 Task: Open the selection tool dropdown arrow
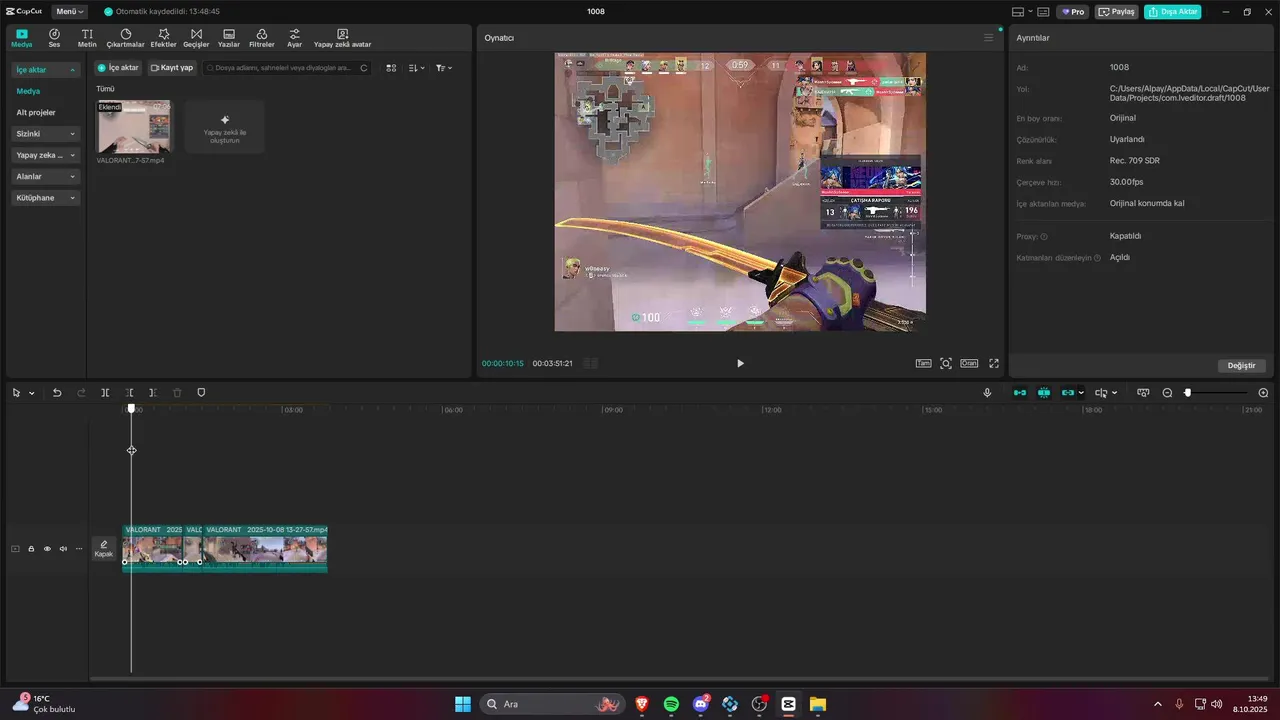click(x=32, y=393)
